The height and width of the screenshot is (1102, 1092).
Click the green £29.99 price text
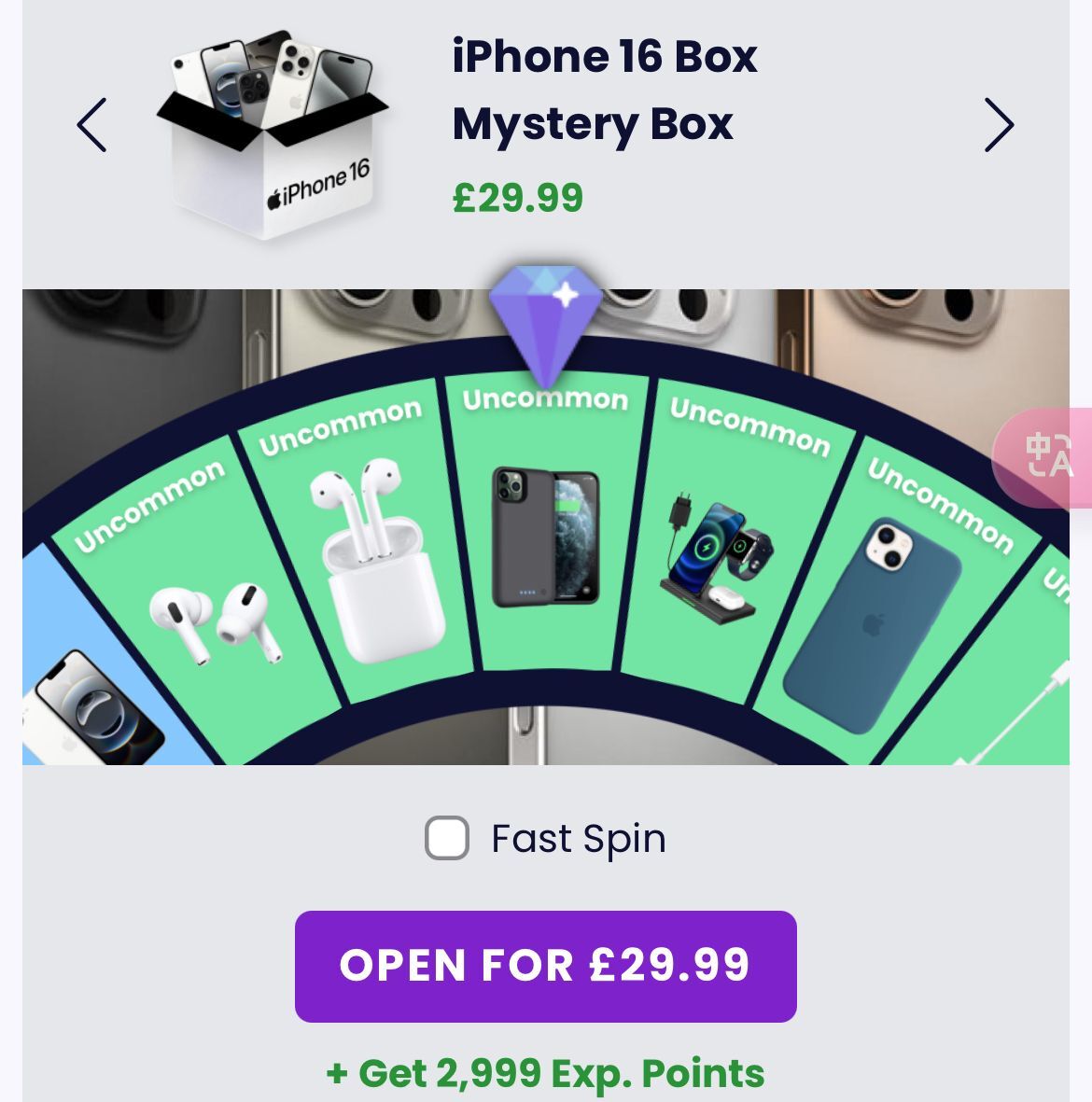[x=518, y=198]
